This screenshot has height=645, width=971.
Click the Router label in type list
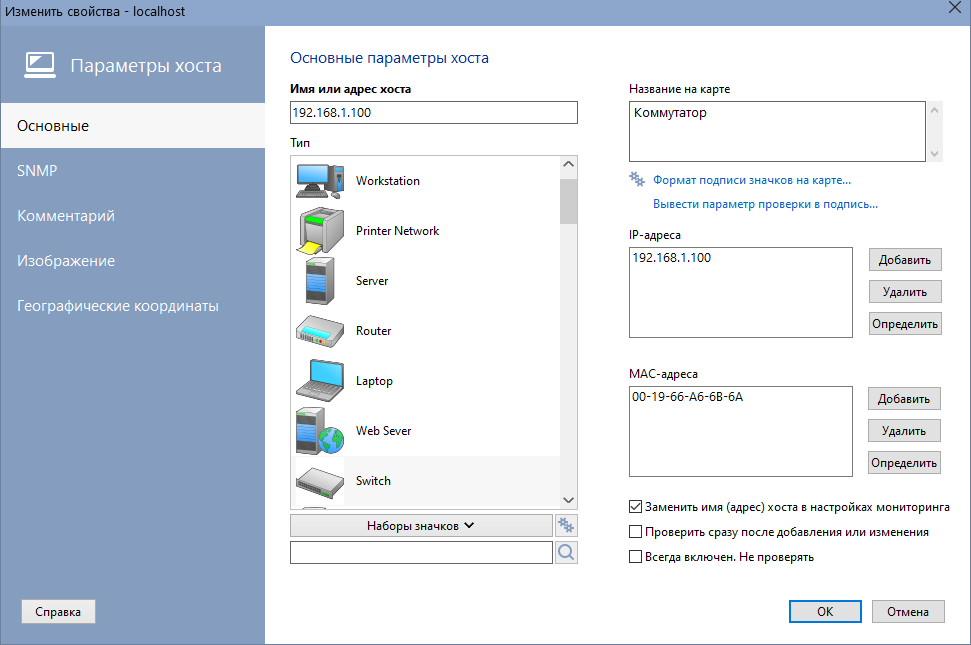coord(373,331)
